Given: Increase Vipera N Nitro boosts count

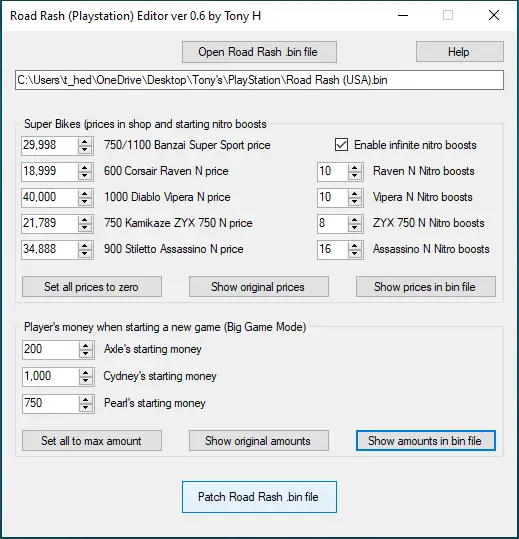Looking at the screenshot, I should pyautogui.click(x=355, y=194).
